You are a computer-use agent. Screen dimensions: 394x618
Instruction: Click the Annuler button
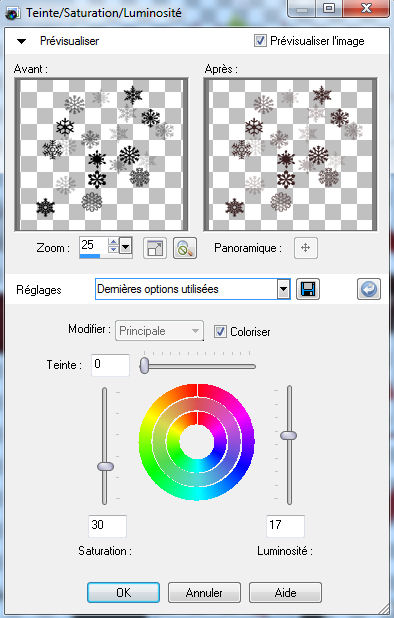coord(204,592)
